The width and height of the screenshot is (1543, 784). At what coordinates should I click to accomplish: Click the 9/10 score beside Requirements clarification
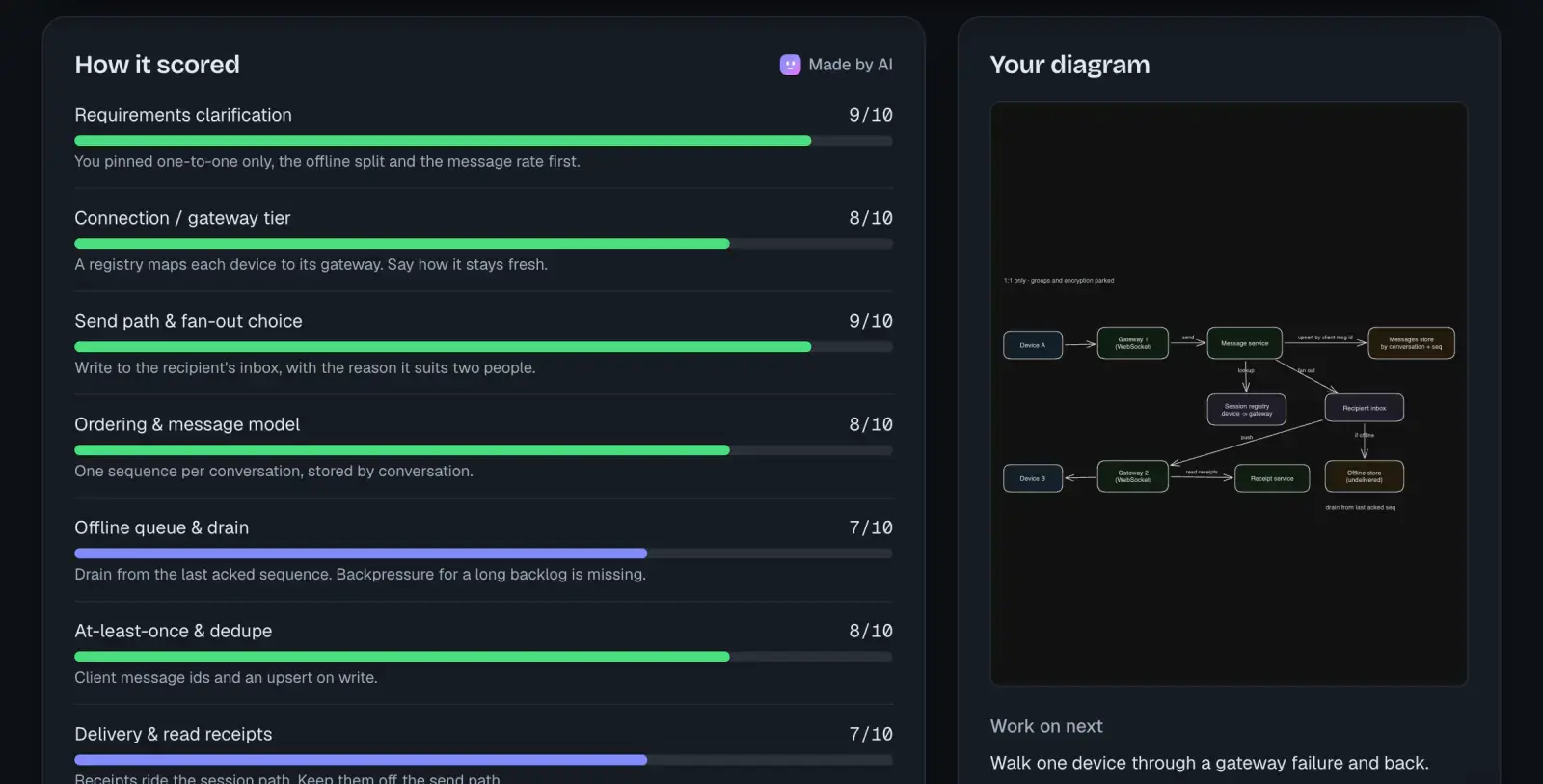click(871, 115)
